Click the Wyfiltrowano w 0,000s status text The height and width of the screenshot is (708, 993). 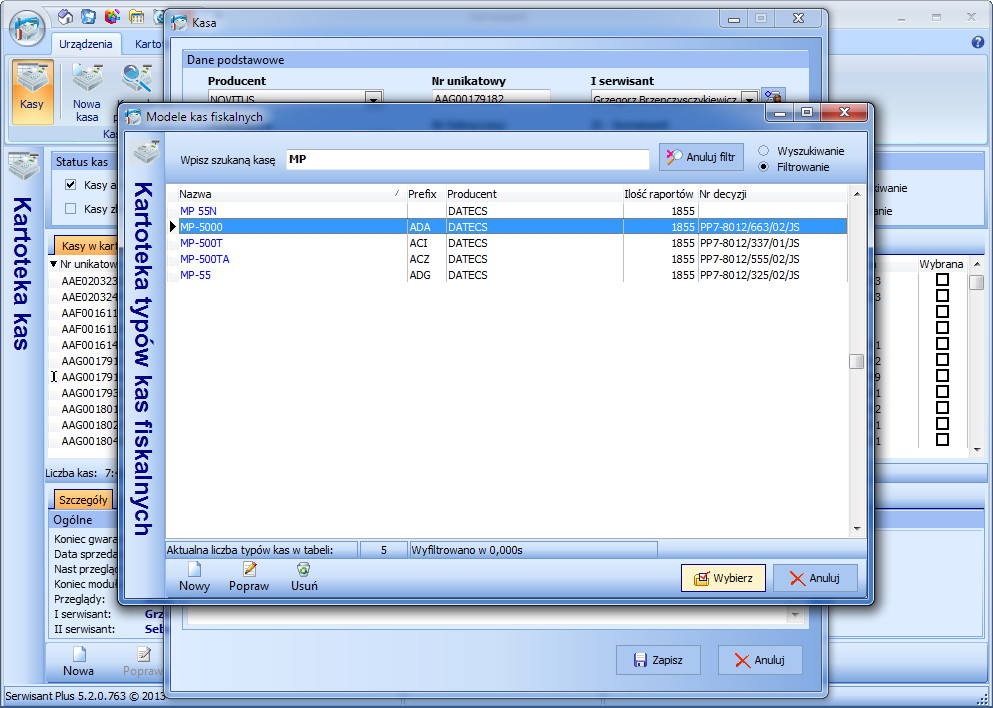[467, 550]
